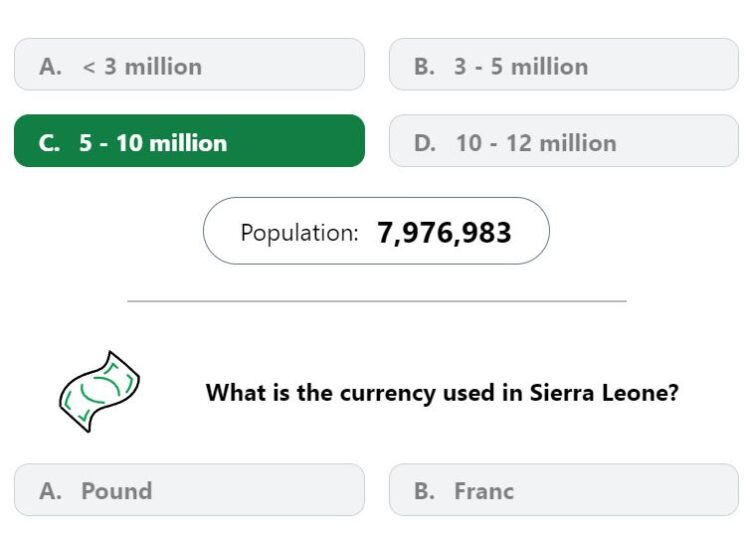The height and width of the screenshot is (536, 750).
Task: Click the "D." letter beside "10 - 12 million"
Action: tap(425, 143)
